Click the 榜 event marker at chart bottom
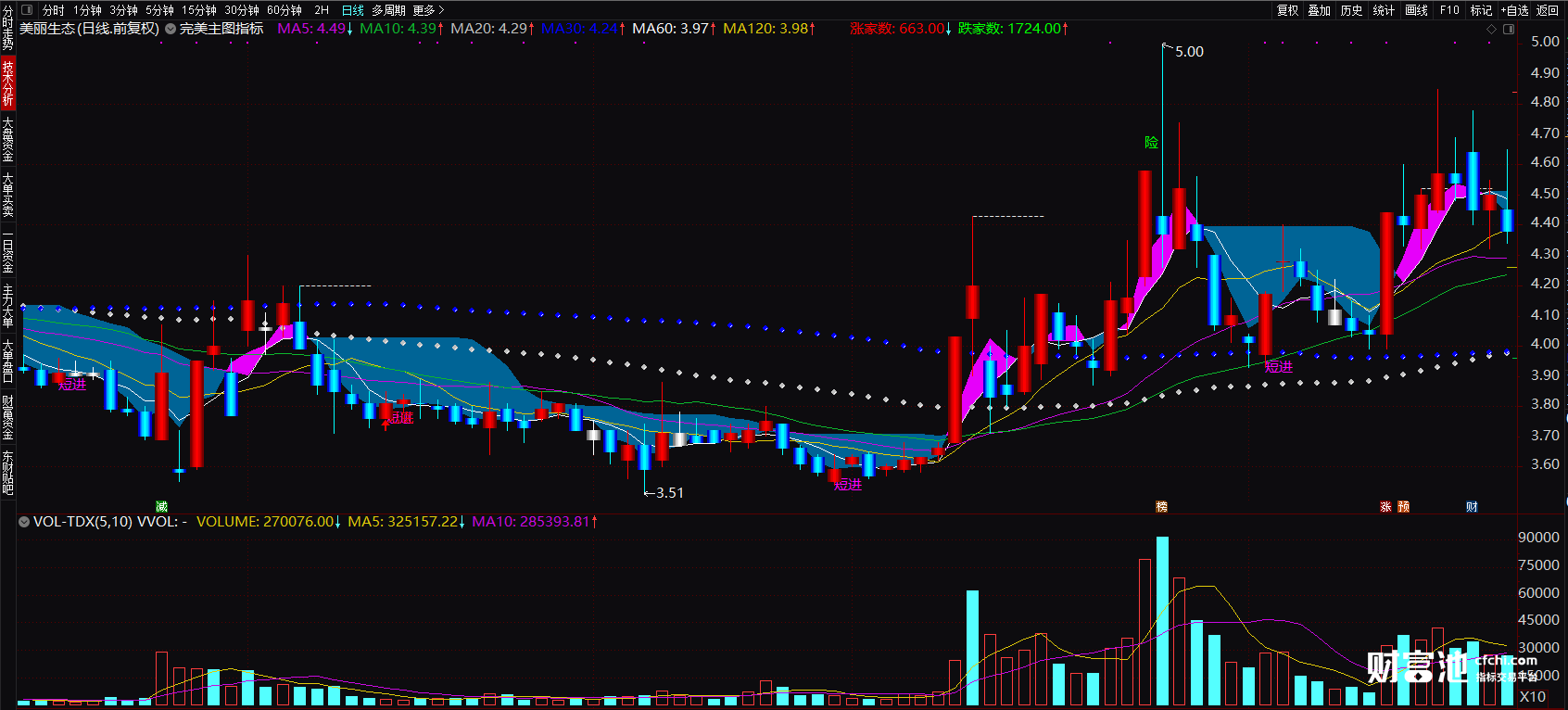The height and width of the screenshot is (710, 1568). tap(1161, 506)
